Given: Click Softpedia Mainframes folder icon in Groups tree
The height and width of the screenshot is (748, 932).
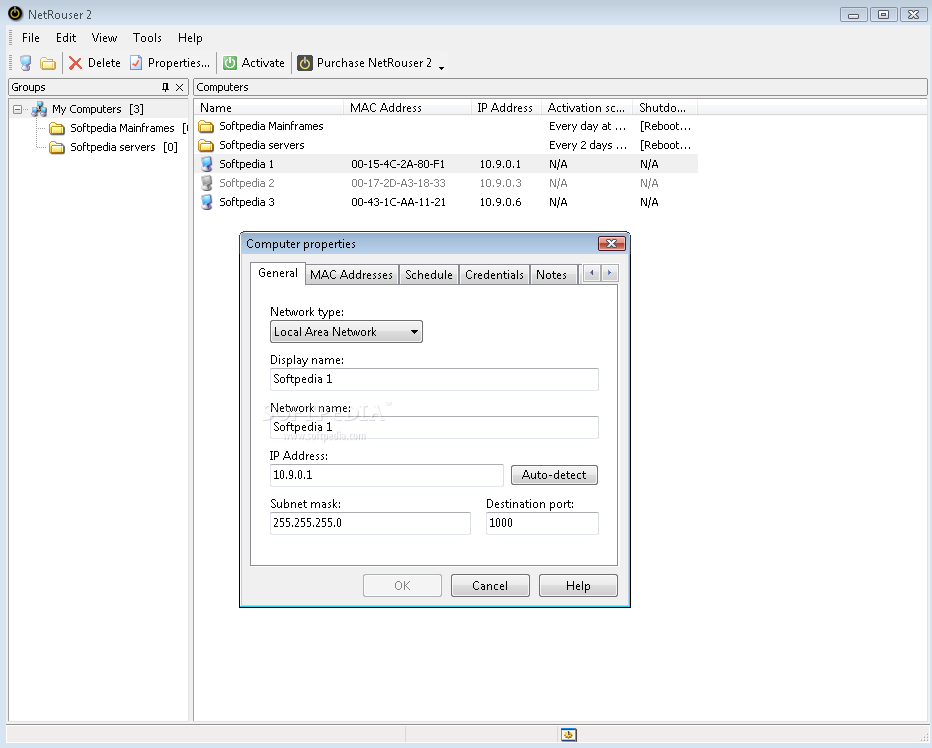Looking at the screenshot, I should click(x=57, y=128).
